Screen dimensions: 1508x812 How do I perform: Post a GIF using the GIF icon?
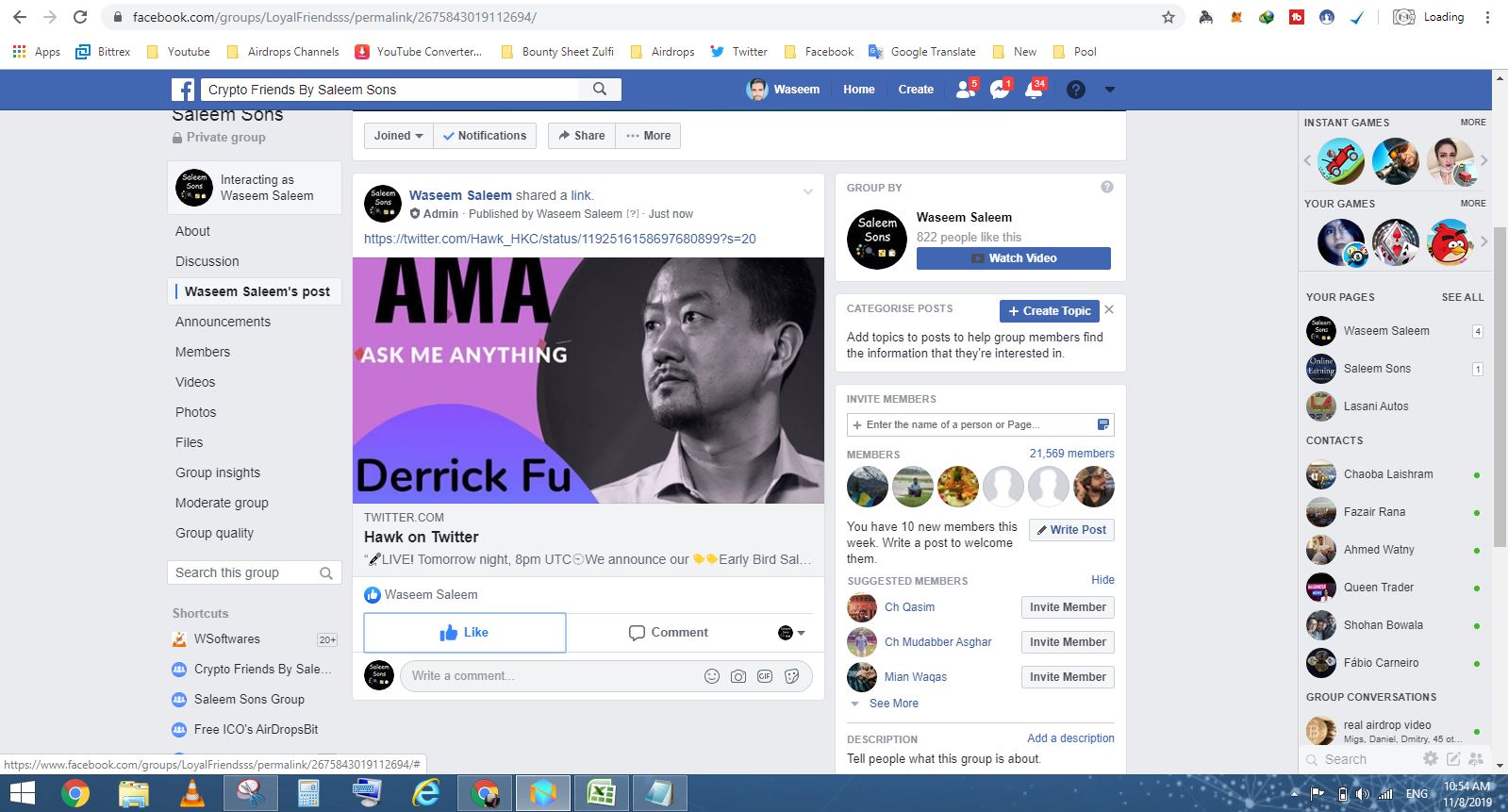(765, 676)
